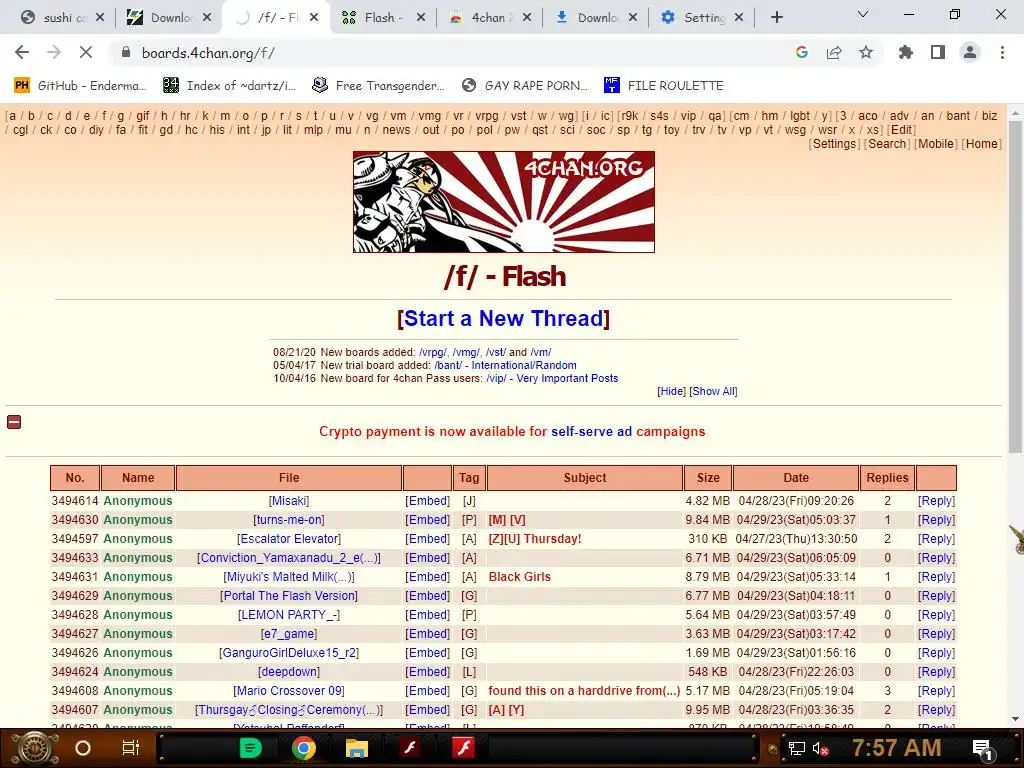Click the muted volume tray icon
The width and height of the screenshot is (1024, 768).
820,748
